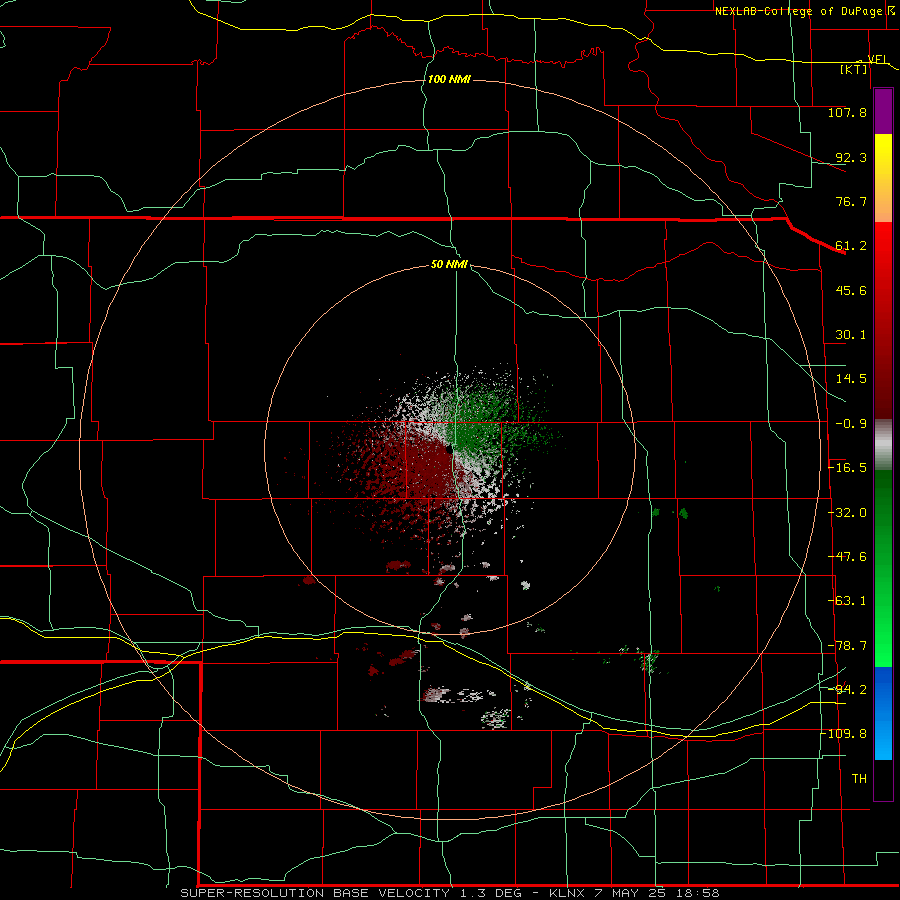Click the -32.0 scale value
The width and height of the screenshot is (900, 900).
(x=847, y=513)
